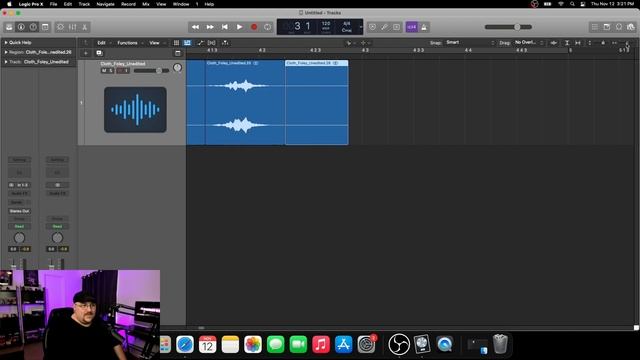This screenshot has width=640, height=360.
Task: Click the Stereo Out output slot
Action: click(x=19, y=211)
